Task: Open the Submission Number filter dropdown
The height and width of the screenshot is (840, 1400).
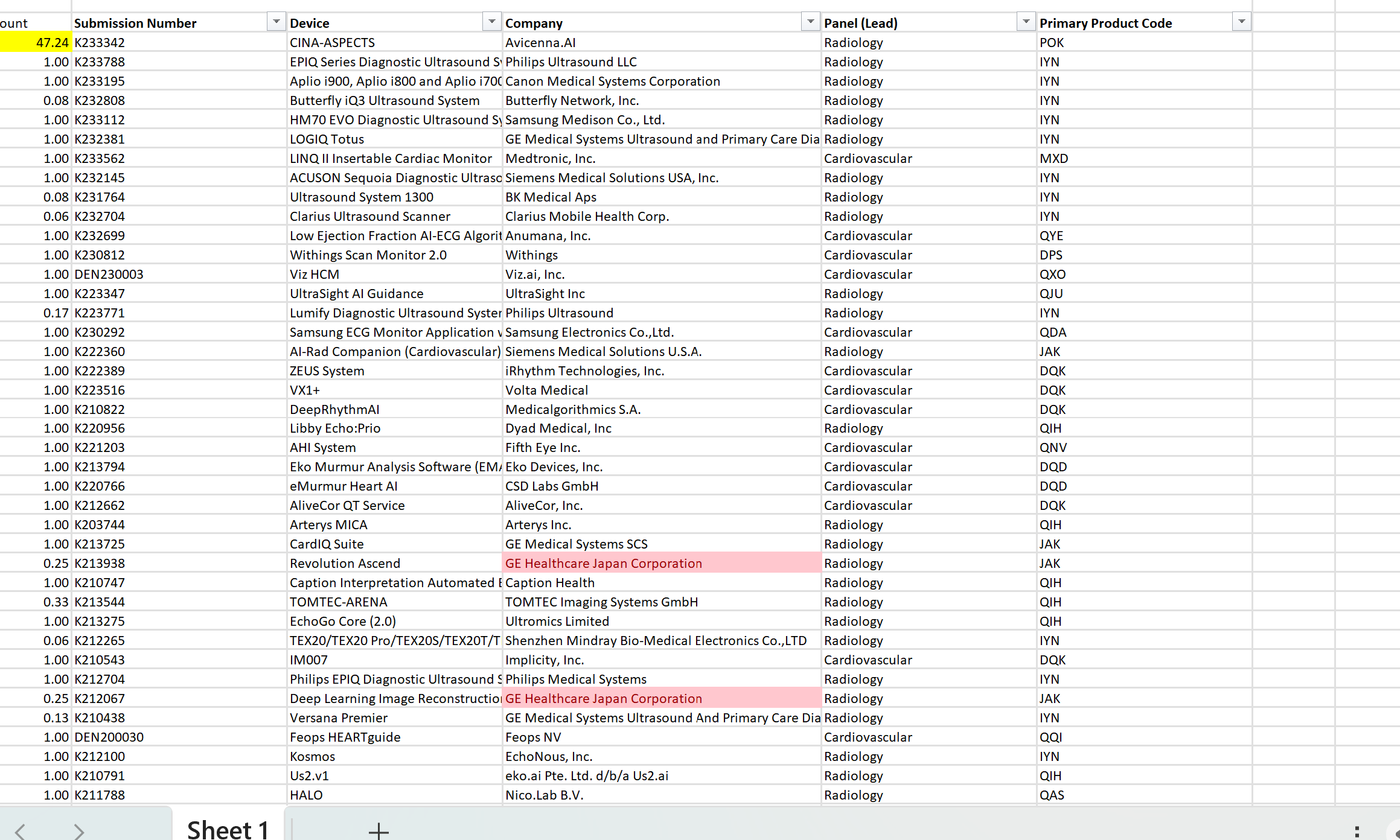Action: [x=276, y=22]
